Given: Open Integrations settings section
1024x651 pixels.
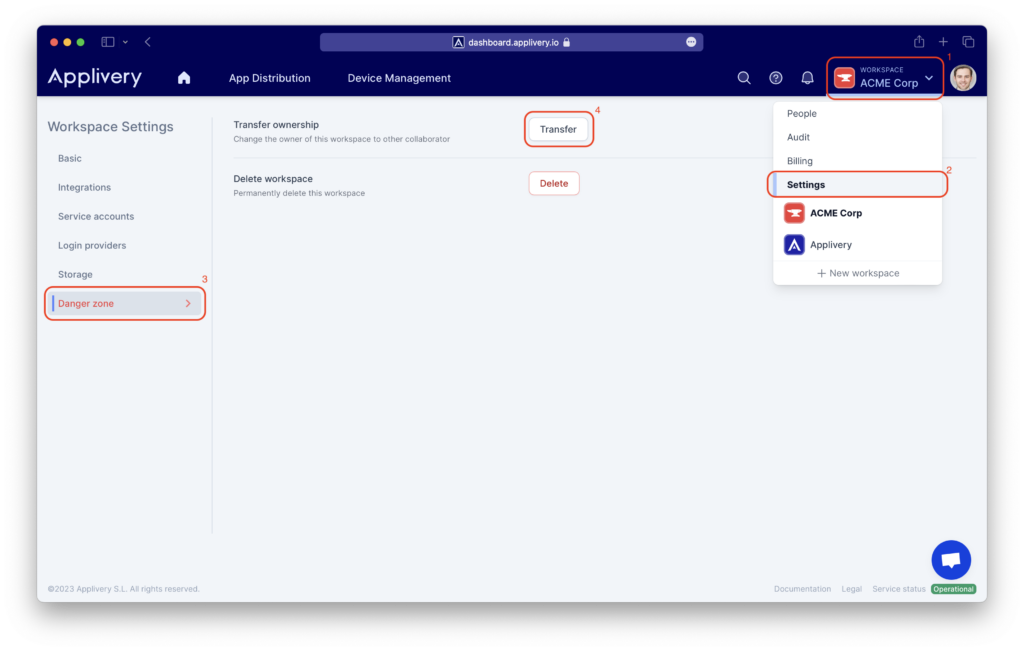Looking at the screenshot, I should (x=84, y=187).
